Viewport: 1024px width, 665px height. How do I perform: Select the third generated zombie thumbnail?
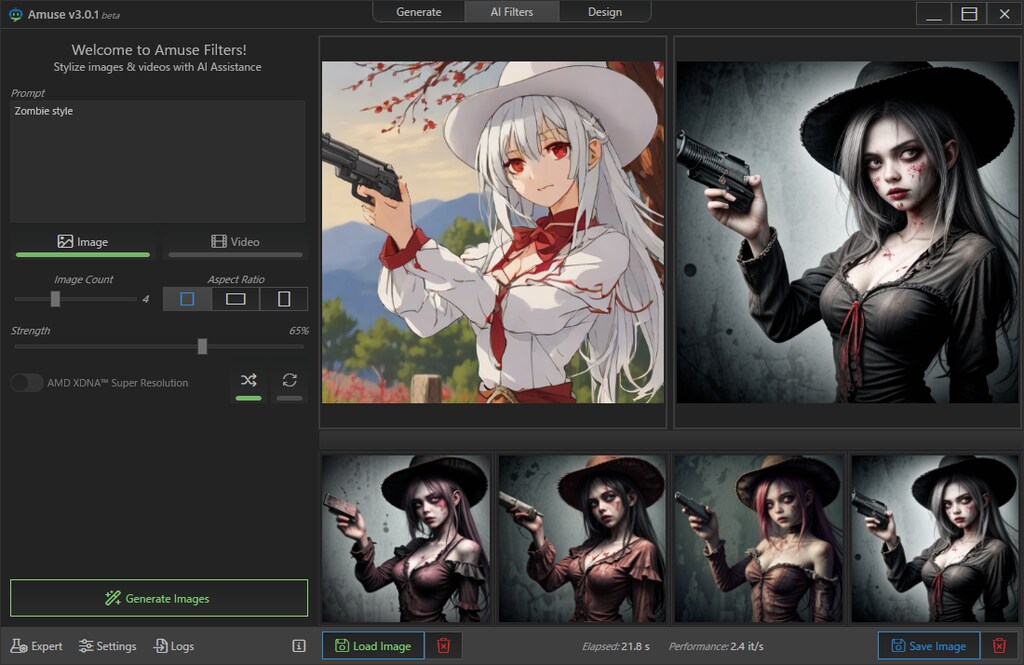[x=757, y=537]
